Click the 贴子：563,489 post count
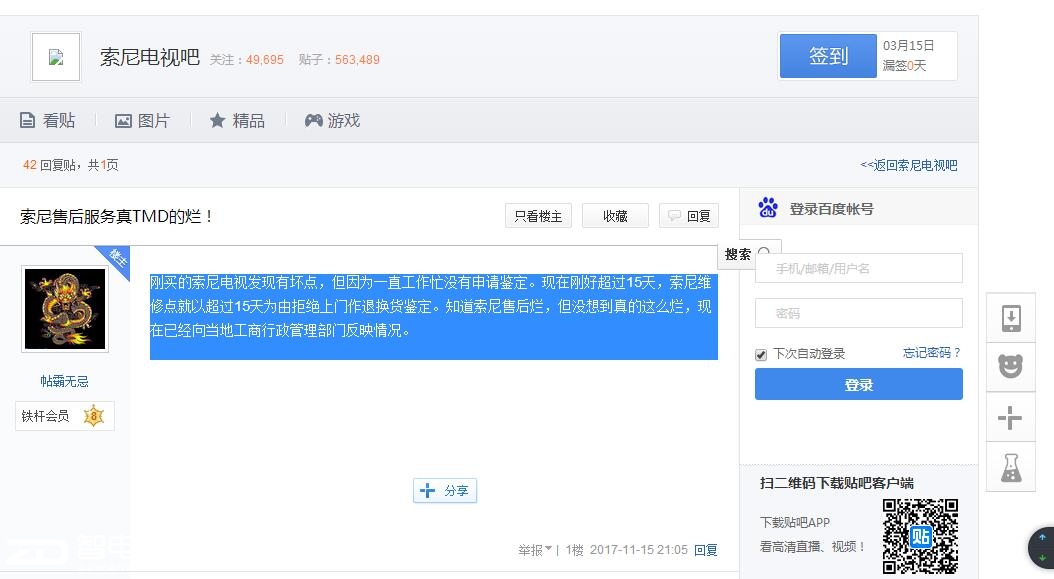1054x579 pixels. click(339, 60)
